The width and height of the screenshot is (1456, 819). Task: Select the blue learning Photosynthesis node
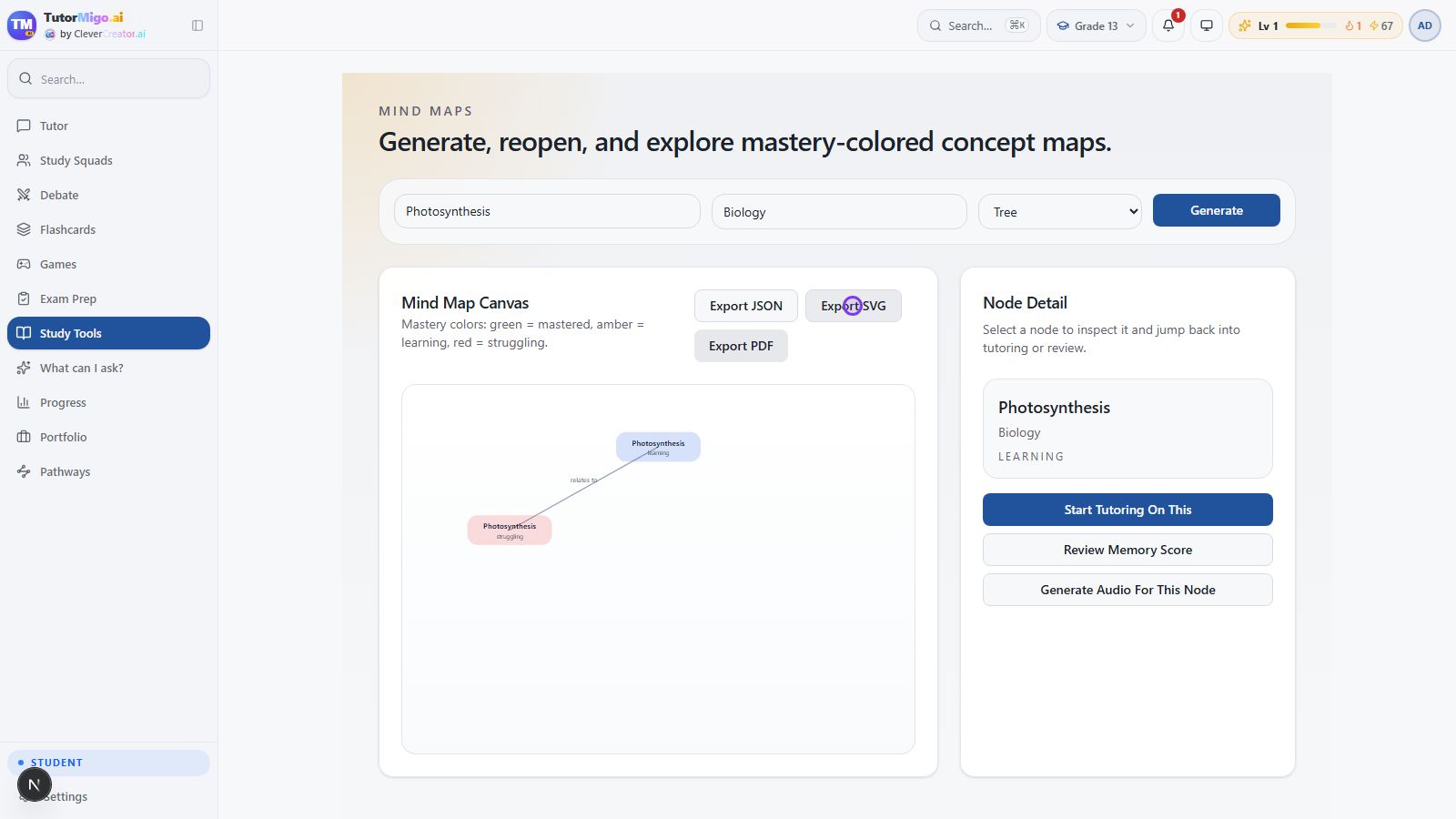pyautogui.click(x=658, y=447)
